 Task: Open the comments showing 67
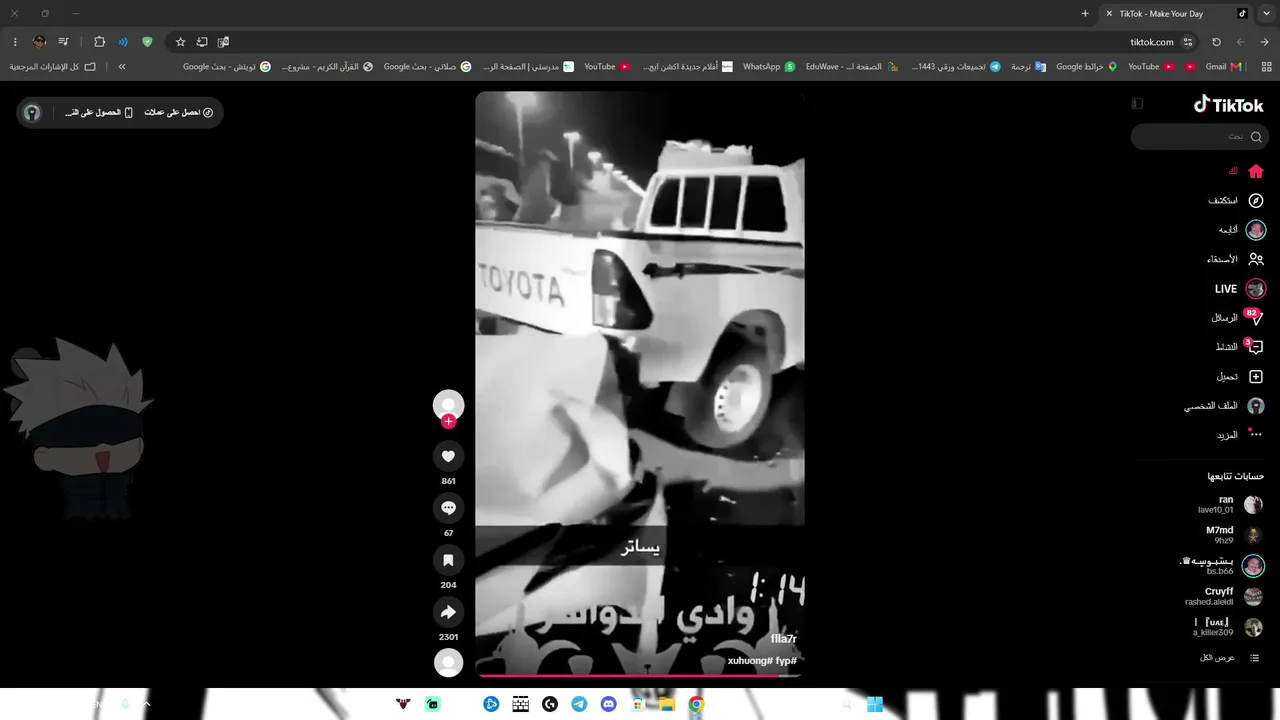(448, 508)
